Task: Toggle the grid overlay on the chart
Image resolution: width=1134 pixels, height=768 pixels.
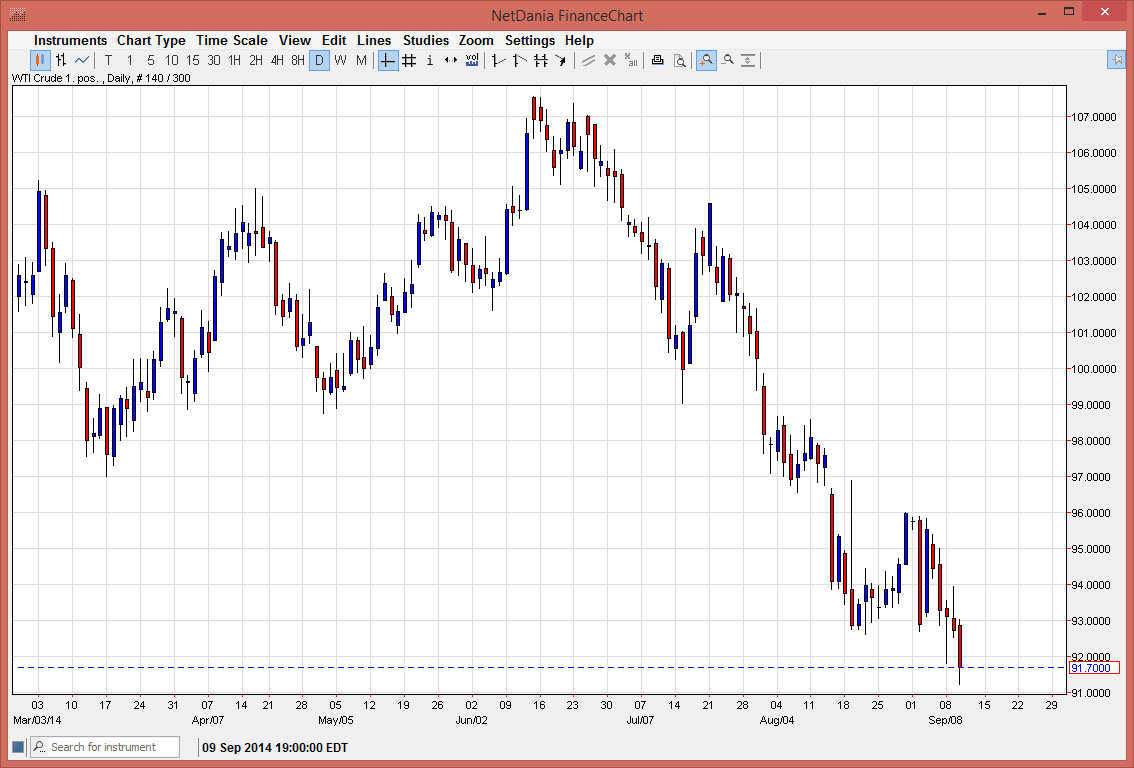Action: 409,60
